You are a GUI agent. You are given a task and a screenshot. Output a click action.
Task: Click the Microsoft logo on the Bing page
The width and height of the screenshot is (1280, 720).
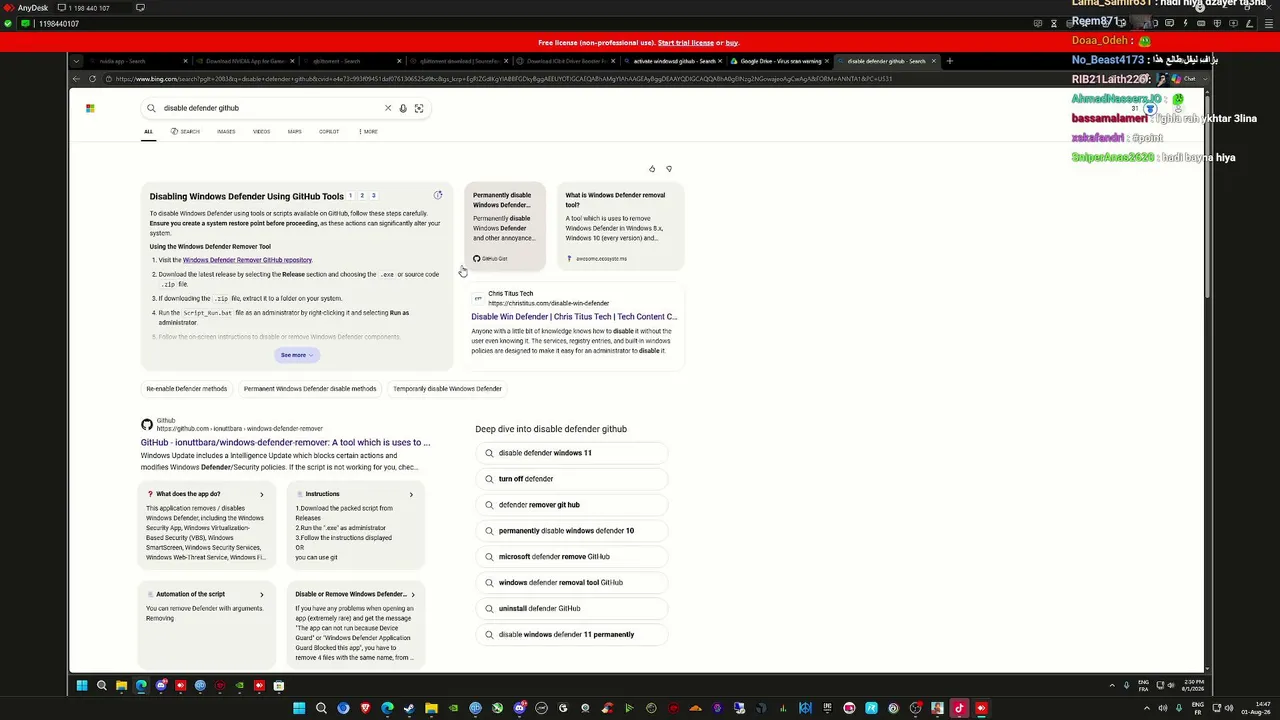(x=90, y=108)
